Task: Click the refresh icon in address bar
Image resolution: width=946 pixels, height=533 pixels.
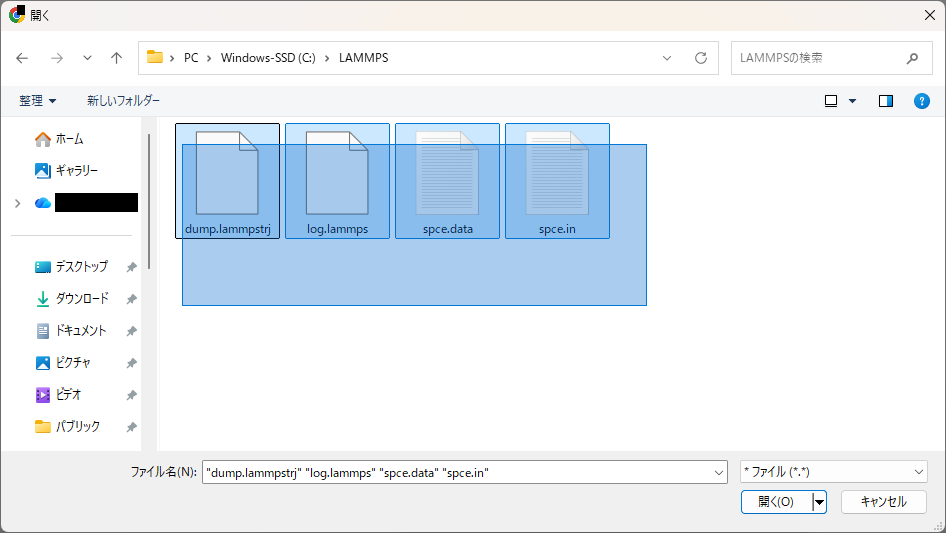Action: [x=700, y=58]
